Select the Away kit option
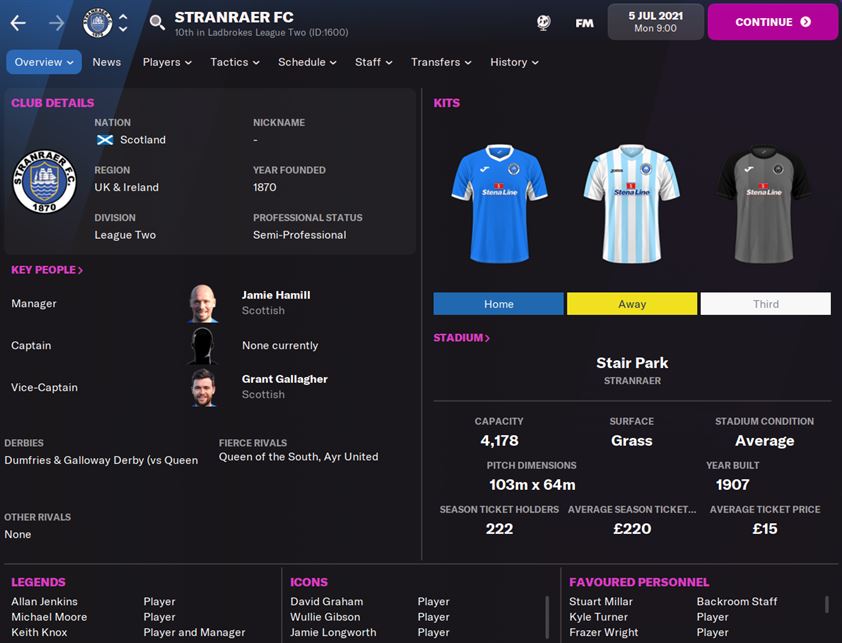842x643 pixels. pos(632,304)
